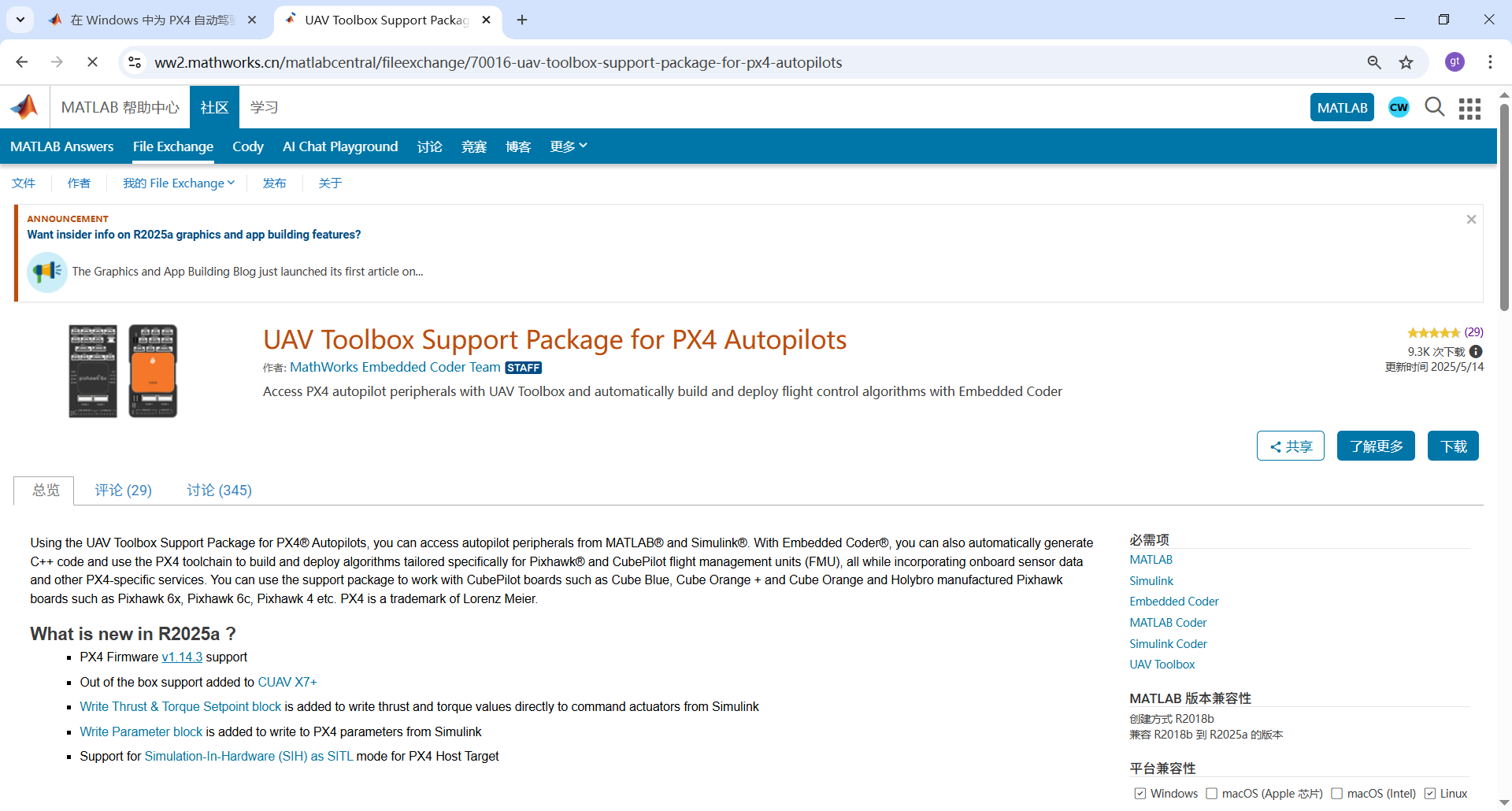Viewport: 1512px width, 811px height.
Task: Click the MathWorks logo icon
Action: [x=24, y=107]
